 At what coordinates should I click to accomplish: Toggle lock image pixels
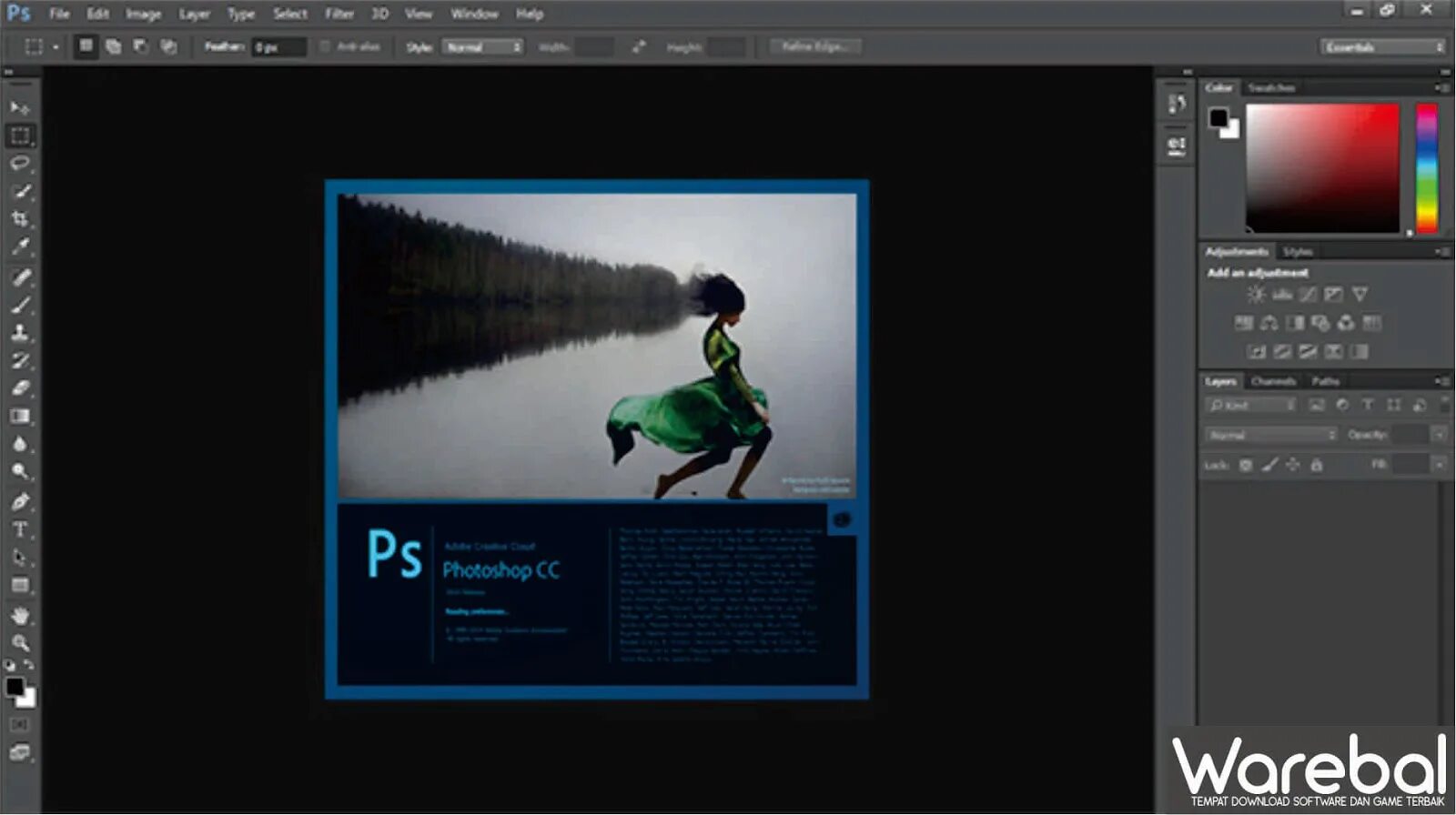(x=1269, y=465)
